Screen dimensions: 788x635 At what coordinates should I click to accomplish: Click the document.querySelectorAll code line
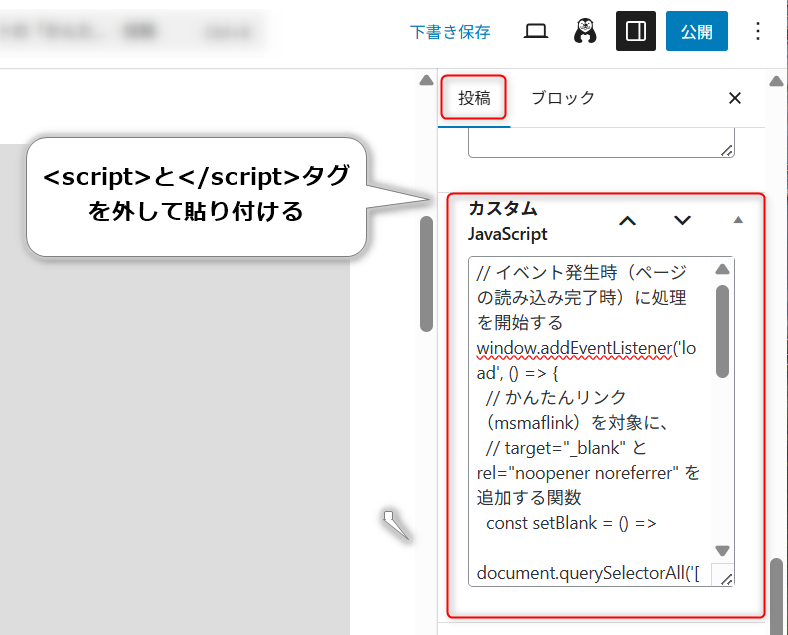click(587, 573)
